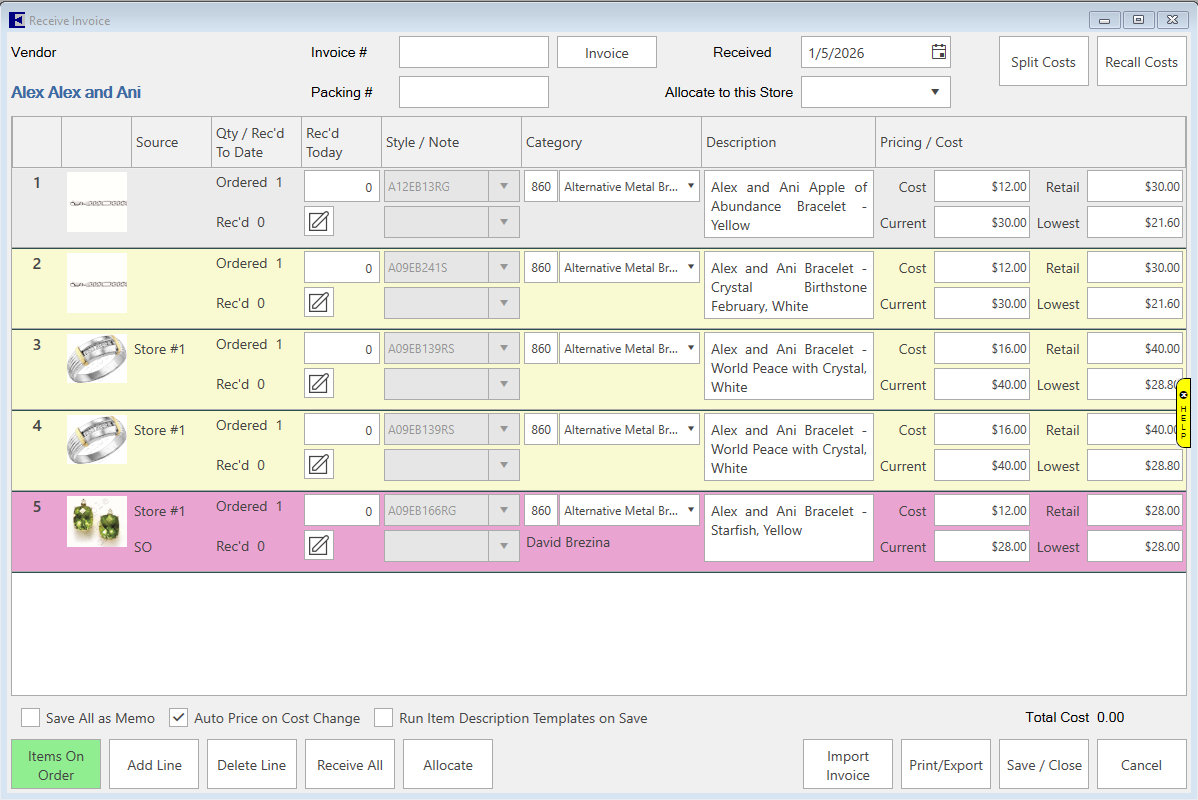
Task: Expand the Allocate to this Store dropdown
Action: click(x=934, y=92)
